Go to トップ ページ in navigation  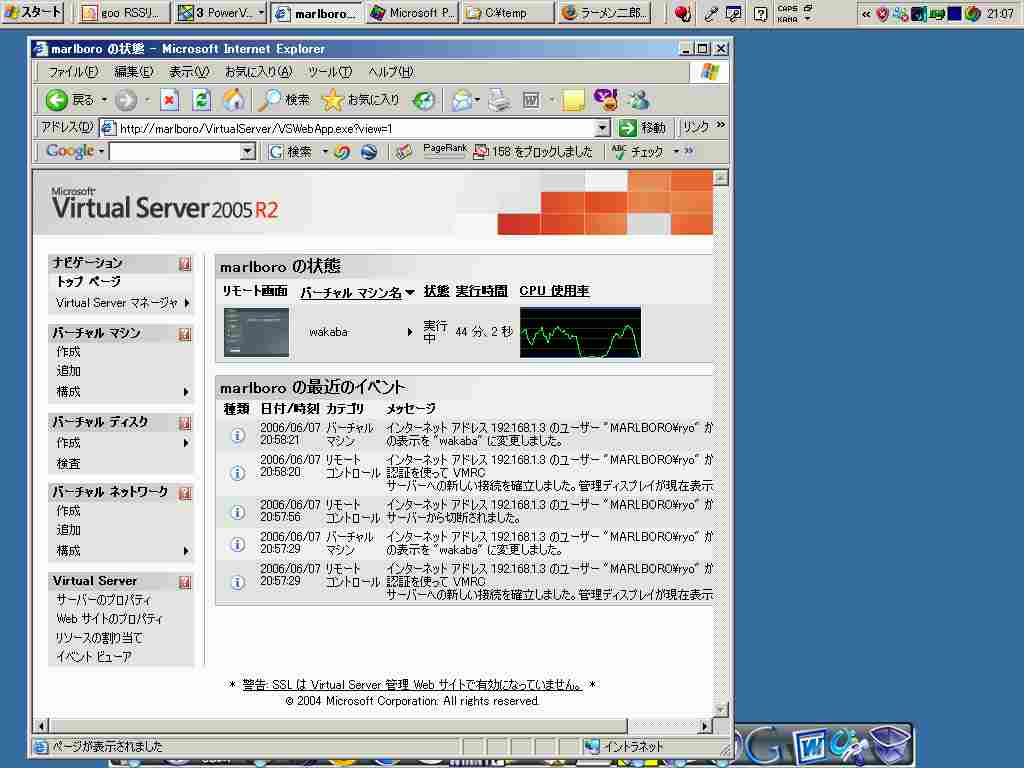coord(89,282)
